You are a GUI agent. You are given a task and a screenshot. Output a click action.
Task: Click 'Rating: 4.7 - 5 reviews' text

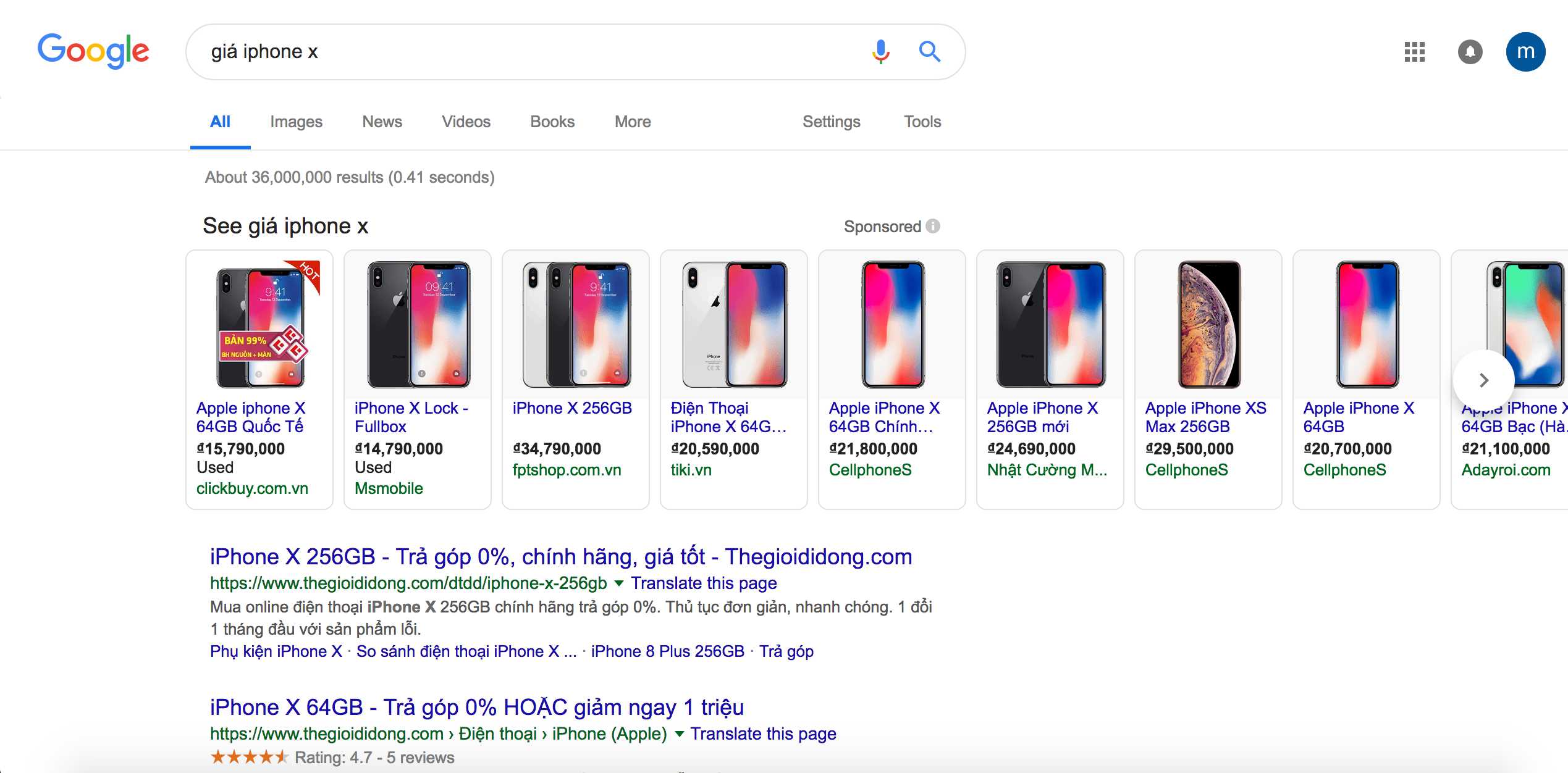coord(374,758)
